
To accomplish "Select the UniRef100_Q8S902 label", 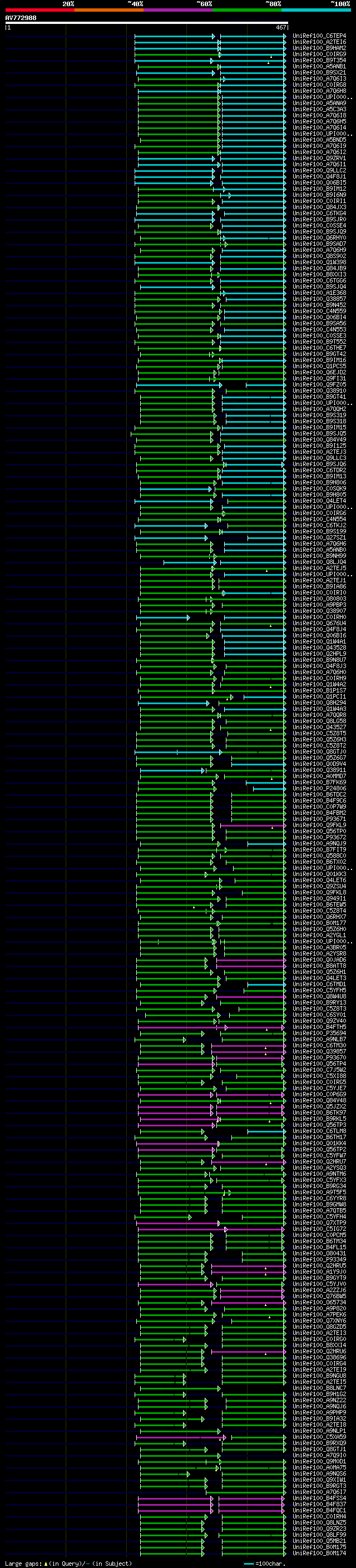I will (319, 256).
